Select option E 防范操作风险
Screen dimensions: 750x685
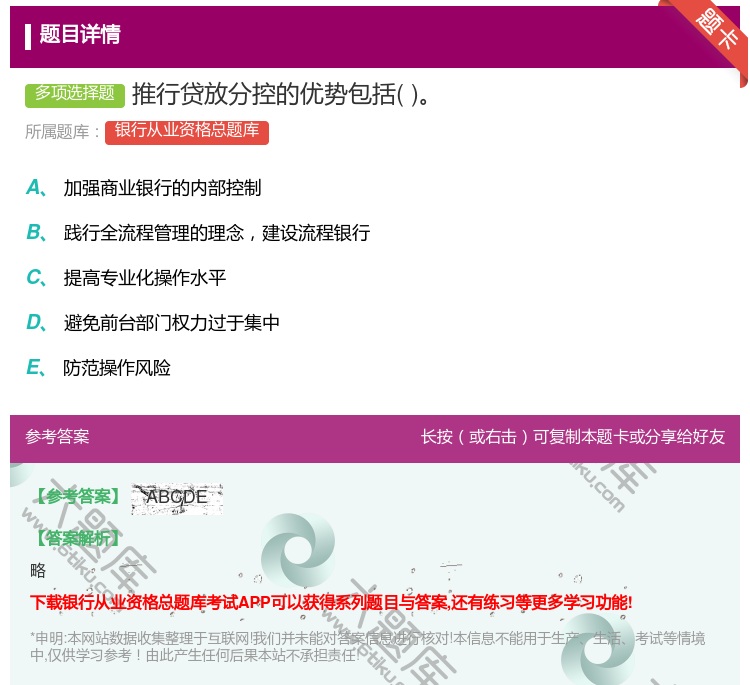[x=117, y=368]
